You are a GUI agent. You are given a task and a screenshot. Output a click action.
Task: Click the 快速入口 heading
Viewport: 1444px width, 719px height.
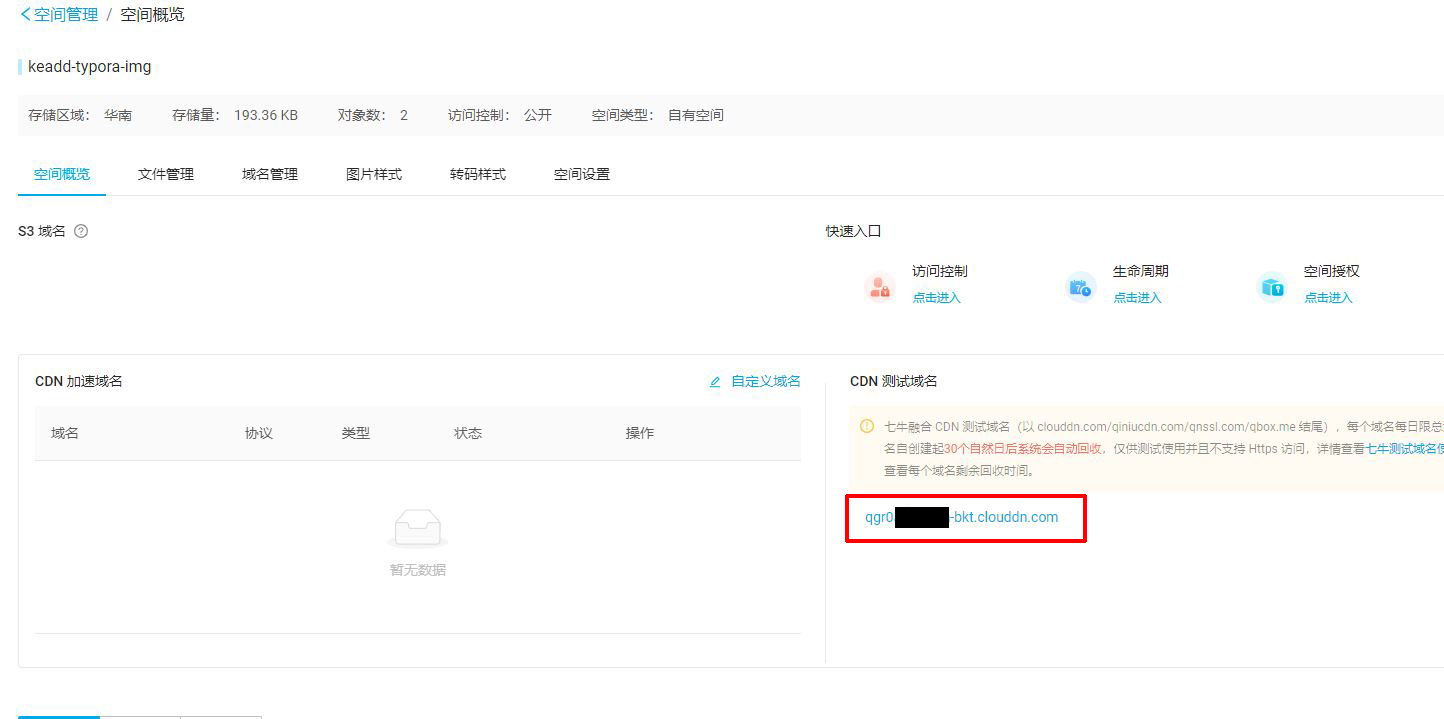(854, 231)
